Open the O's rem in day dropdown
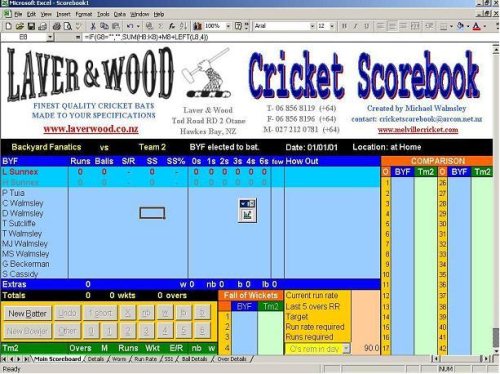 tap(347, 349)
